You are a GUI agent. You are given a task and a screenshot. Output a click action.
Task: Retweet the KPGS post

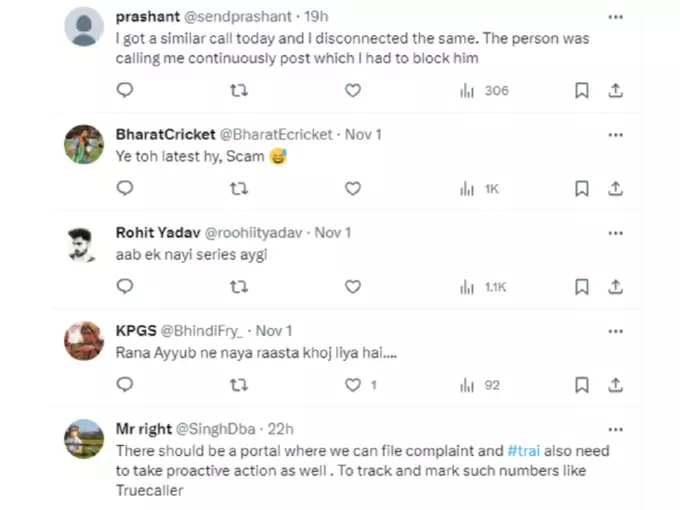click(239, 385)
